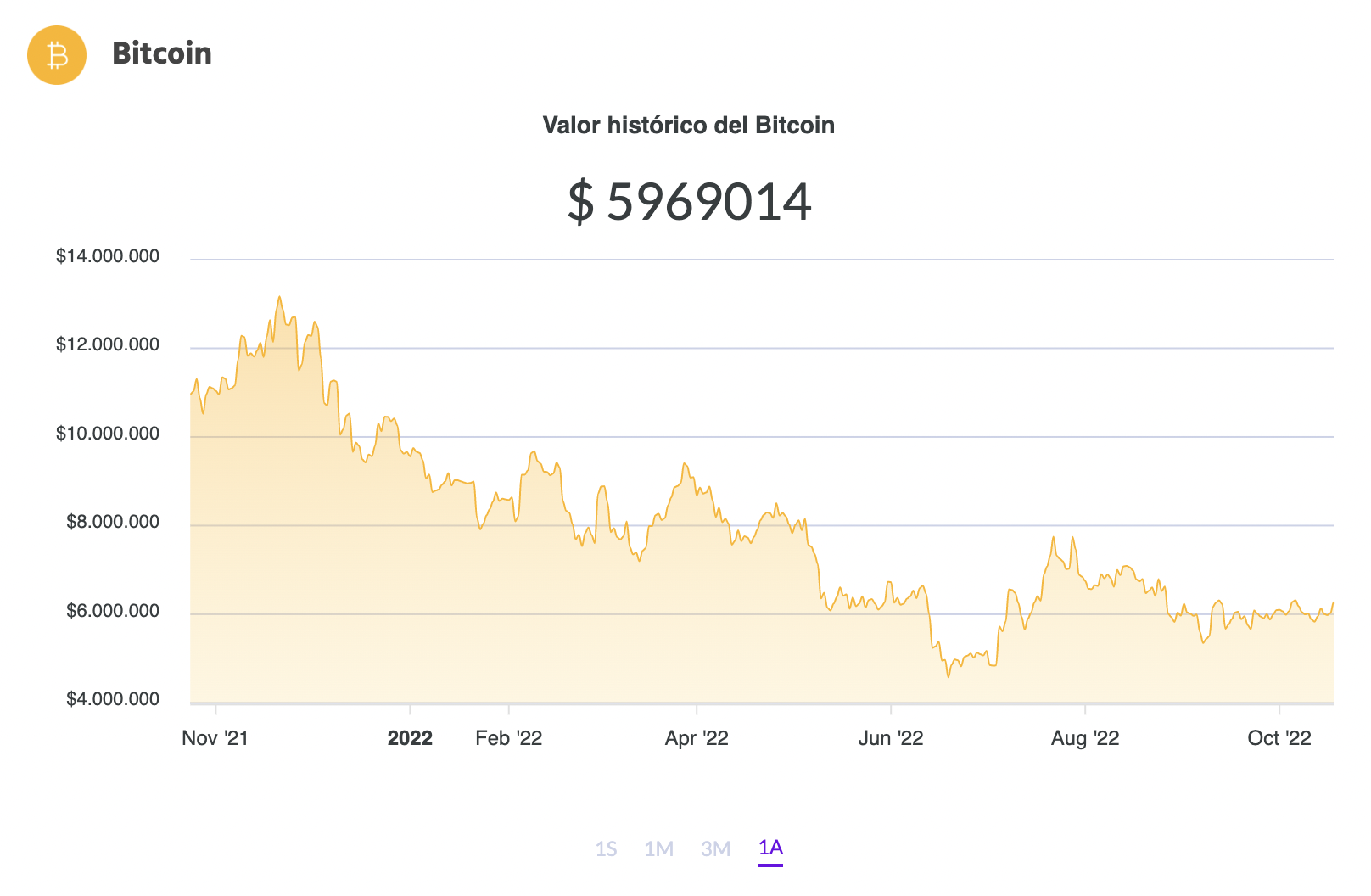This screenshot has width=1371, height=896.
Task: Click the Aug '22 x-axis label
Action: click(x=1084, y=738)
